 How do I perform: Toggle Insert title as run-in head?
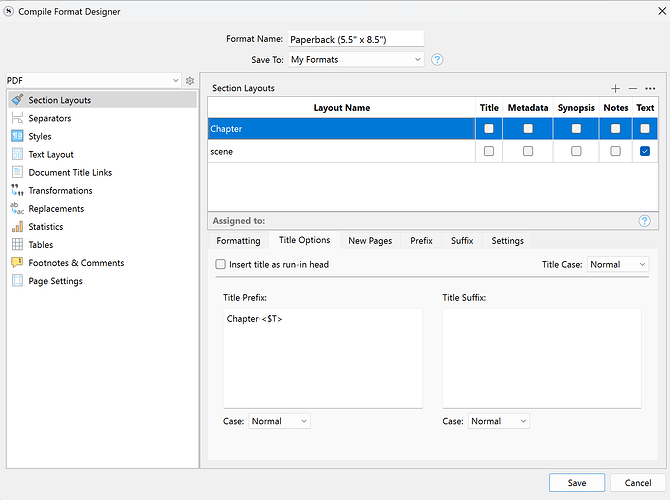pos(220,264)
